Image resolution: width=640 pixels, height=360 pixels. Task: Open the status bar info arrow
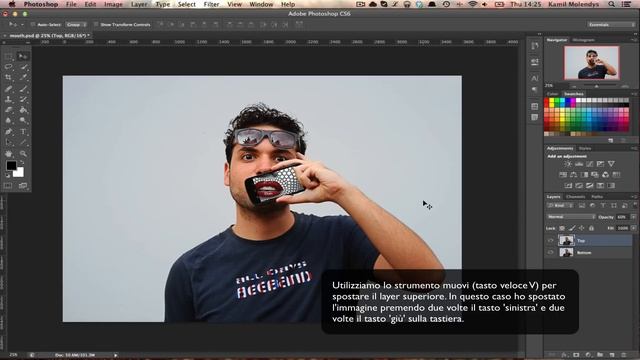(116, 355)
